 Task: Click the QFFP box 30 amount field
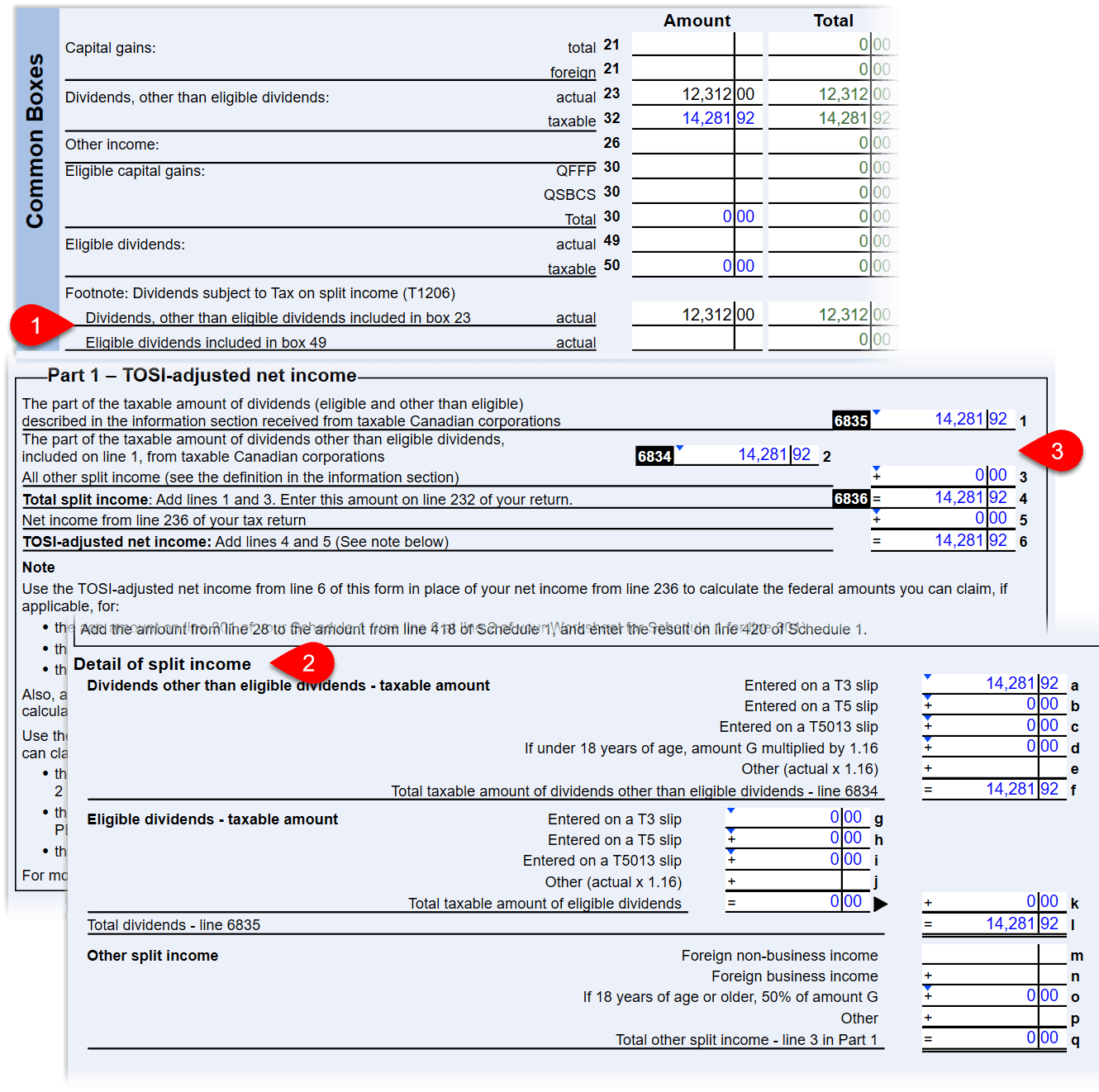click(x=697, y=167)
